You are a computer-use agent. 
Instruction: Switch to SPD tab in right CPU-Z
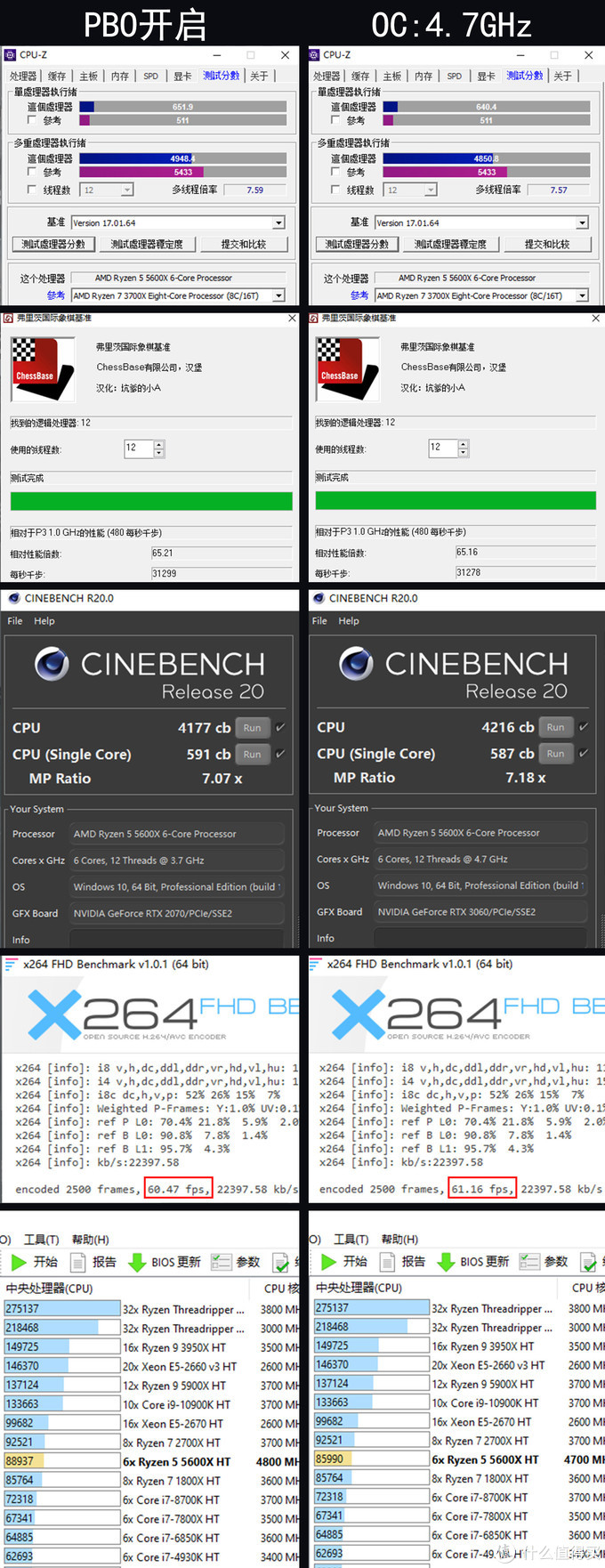tap(455, 77)
